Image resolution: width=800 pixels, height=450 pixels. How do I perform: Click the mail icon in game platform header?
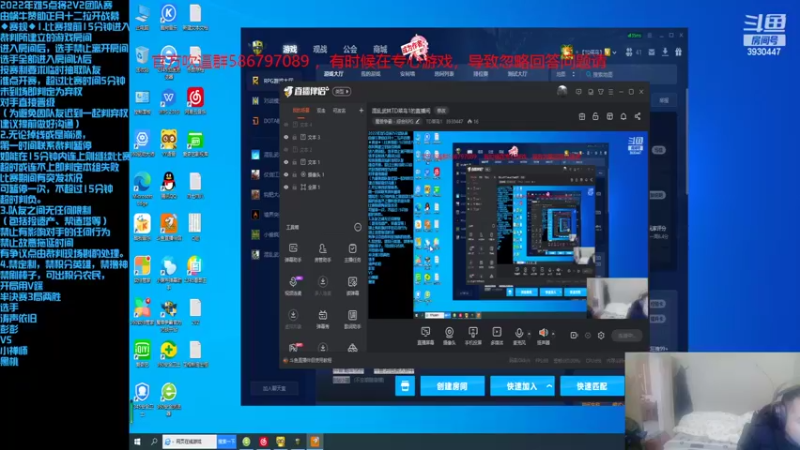[652, 52]
